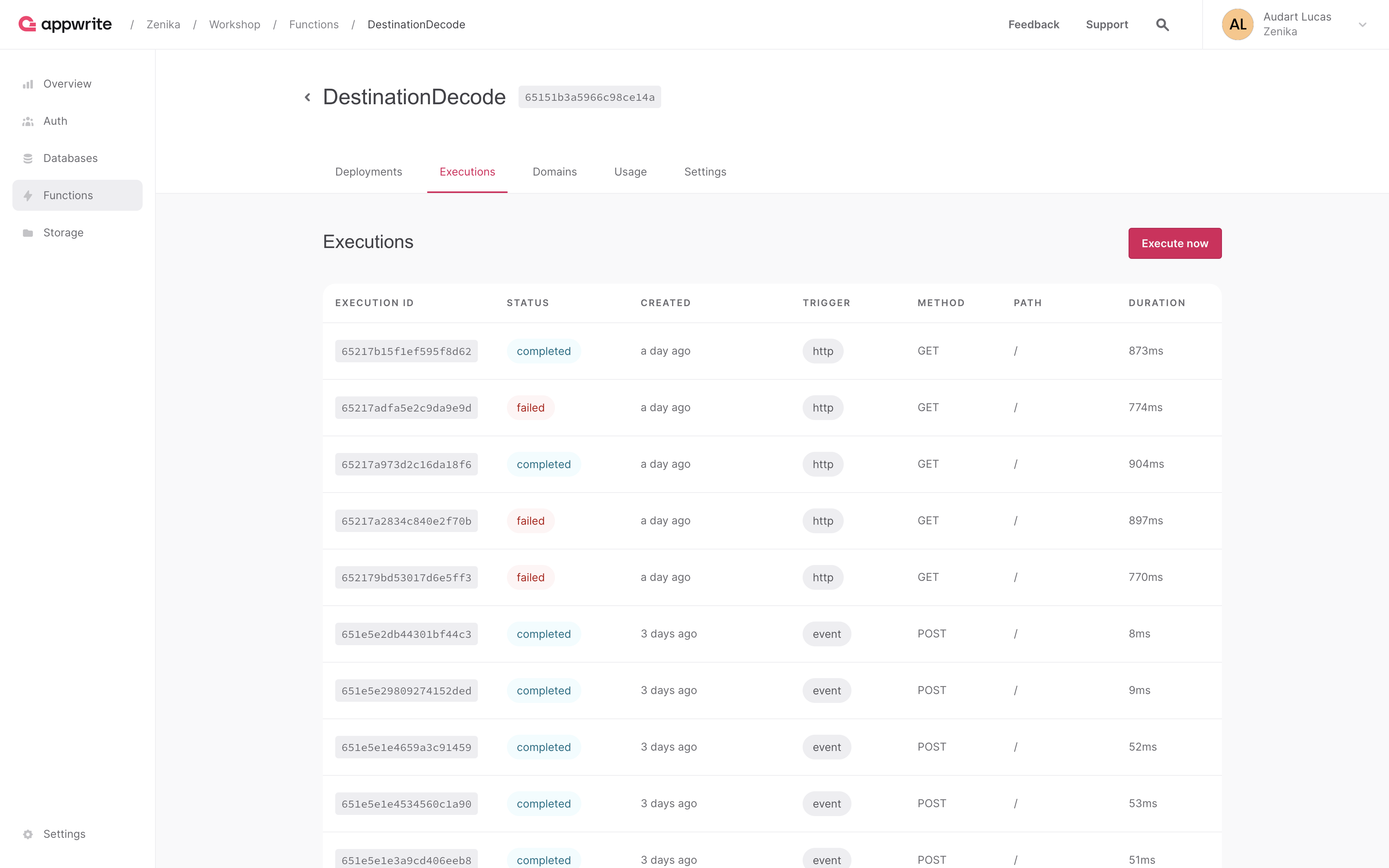
Task: Click the Settings sidebar icon
Action: pos(28,834)
